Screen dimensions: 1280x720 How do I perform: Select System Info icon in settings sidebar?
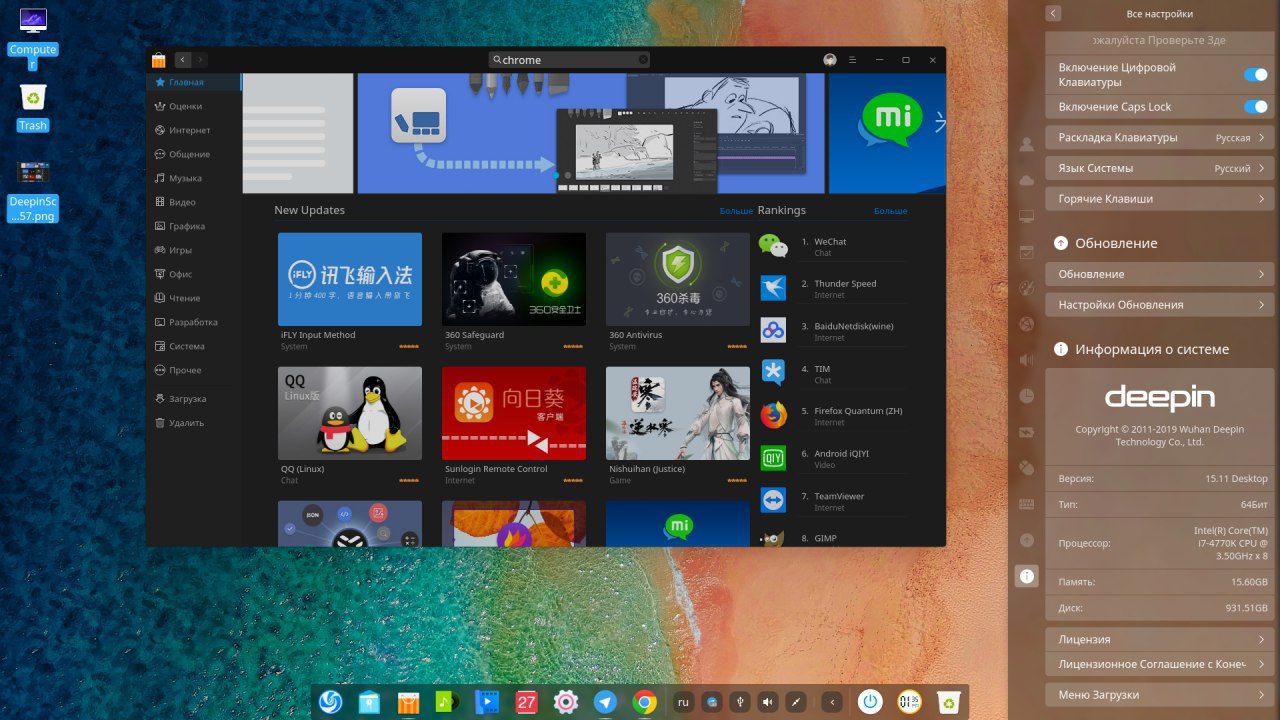1026,576
